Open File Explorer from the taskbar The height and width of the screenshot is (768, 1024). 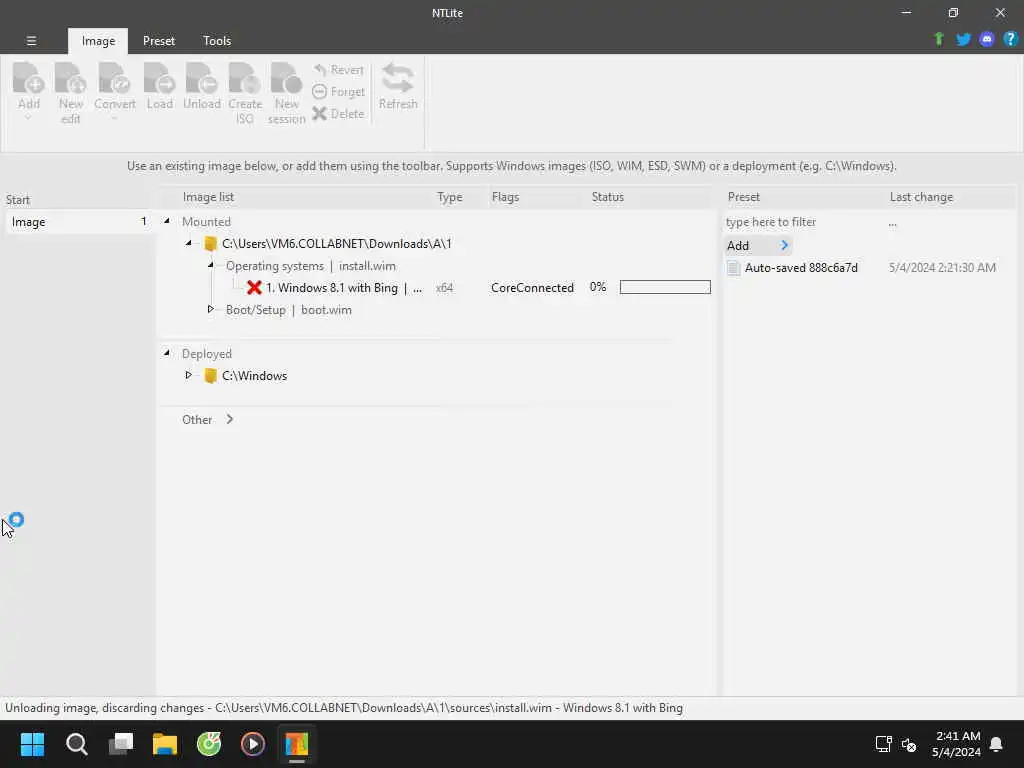pos(165,744)
